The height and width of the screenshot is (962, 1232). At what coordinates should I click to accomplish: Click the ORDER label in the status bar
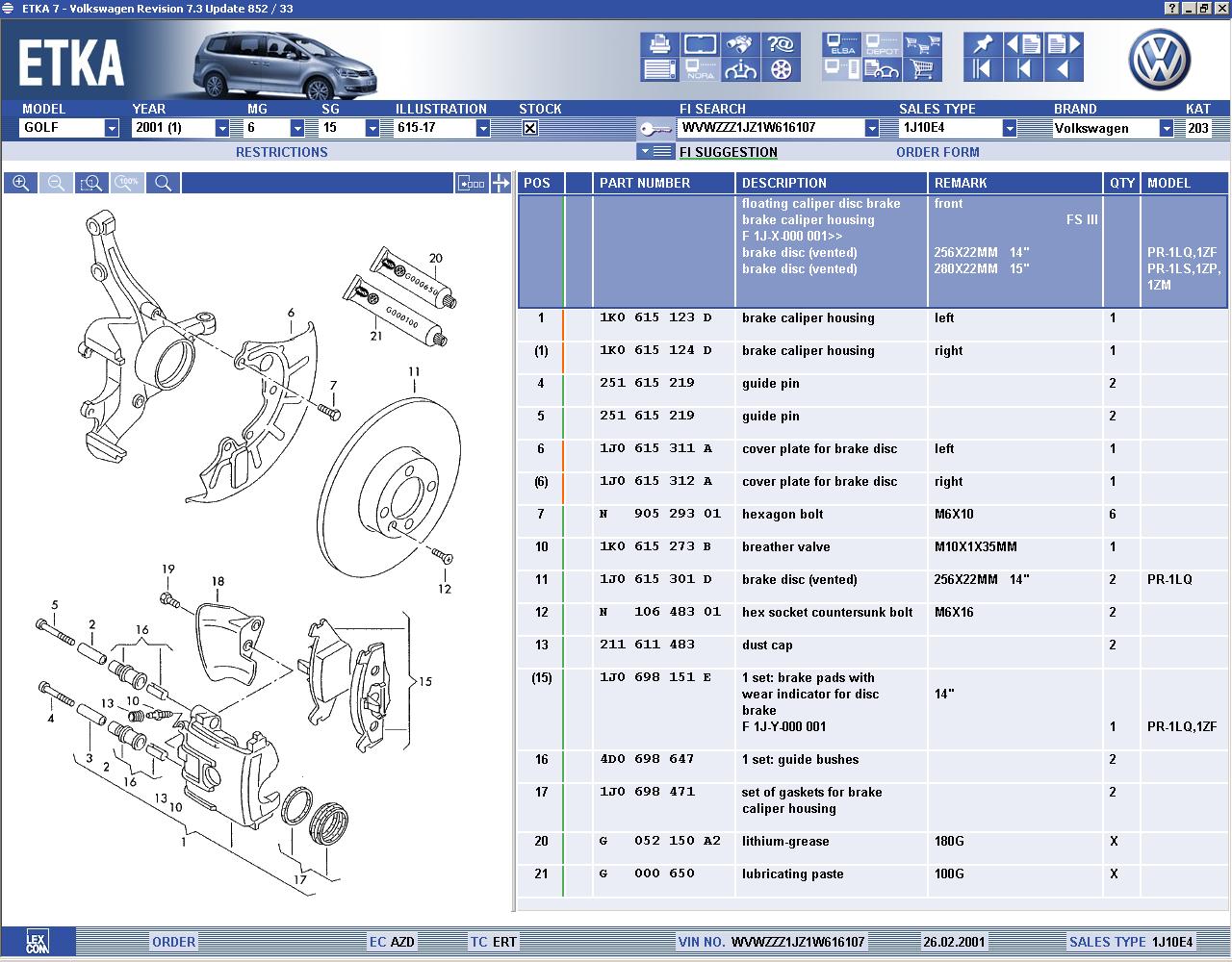[174, 942]
